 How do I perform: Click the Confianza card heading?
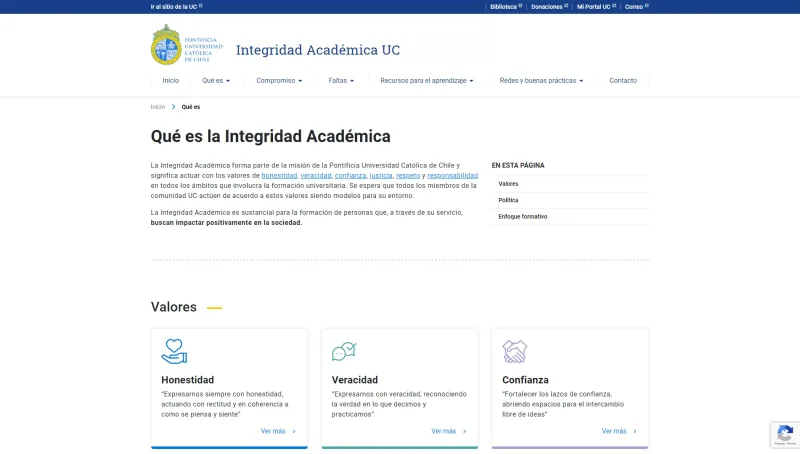(525, 380)
